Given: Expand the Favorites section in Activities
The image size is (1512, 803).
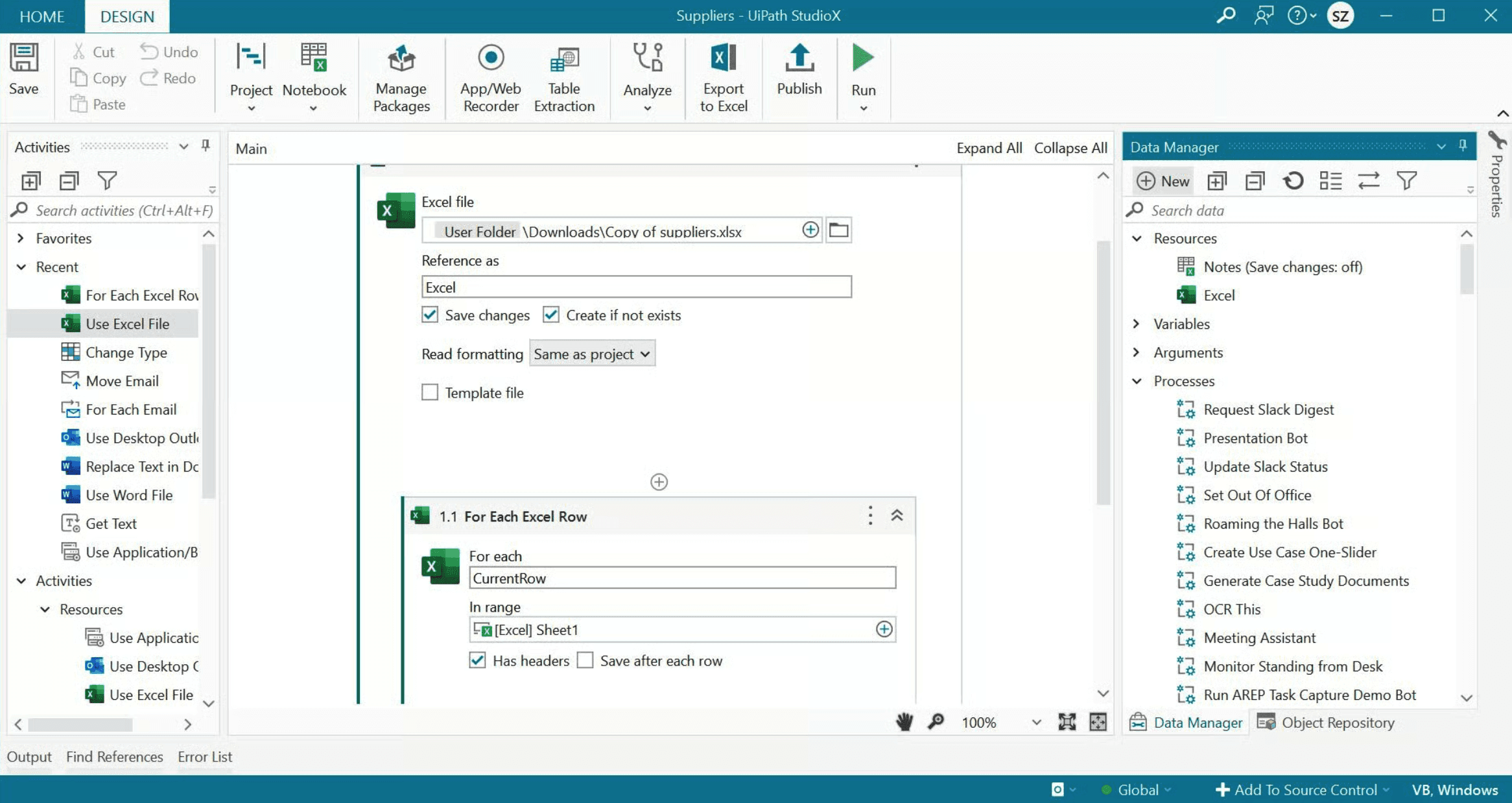Looking at the screenshot, I should pyautogui.click(x=21, y=238).
